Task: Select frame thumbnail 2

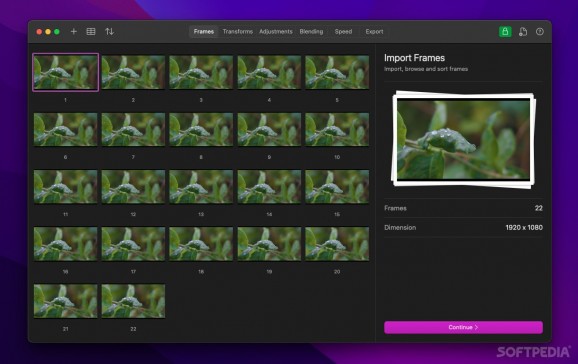Action: click(133, 72)
